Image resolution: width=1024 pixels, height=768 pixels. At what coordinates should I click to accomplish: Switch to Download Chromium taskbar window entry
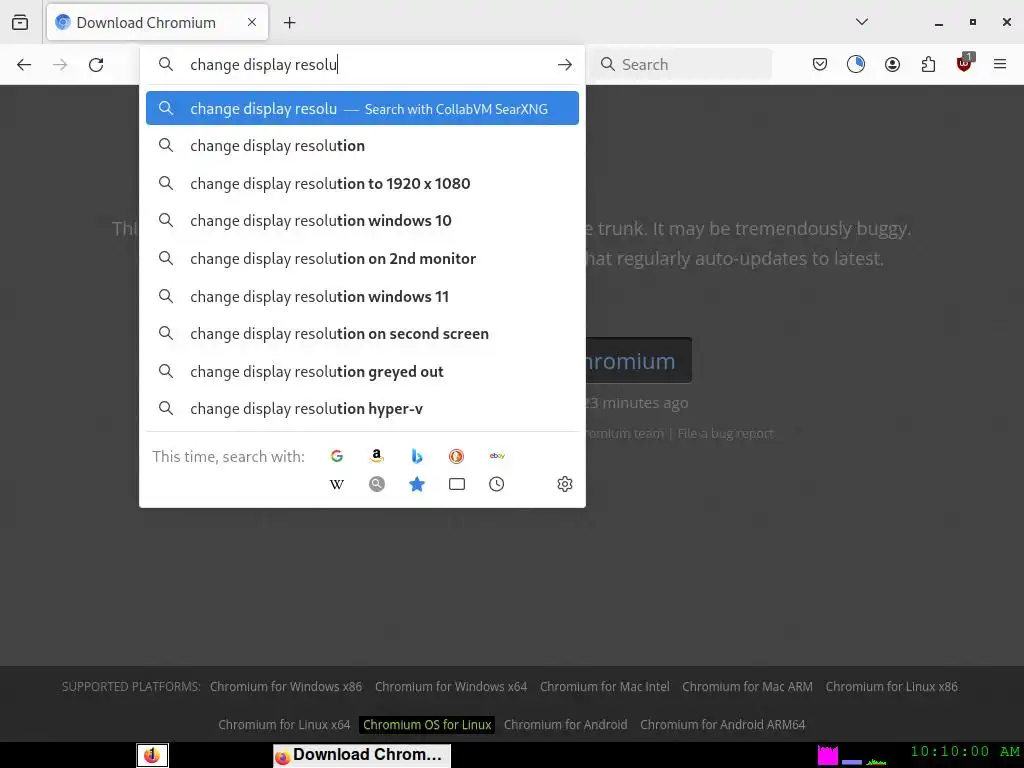coord(362,756)
